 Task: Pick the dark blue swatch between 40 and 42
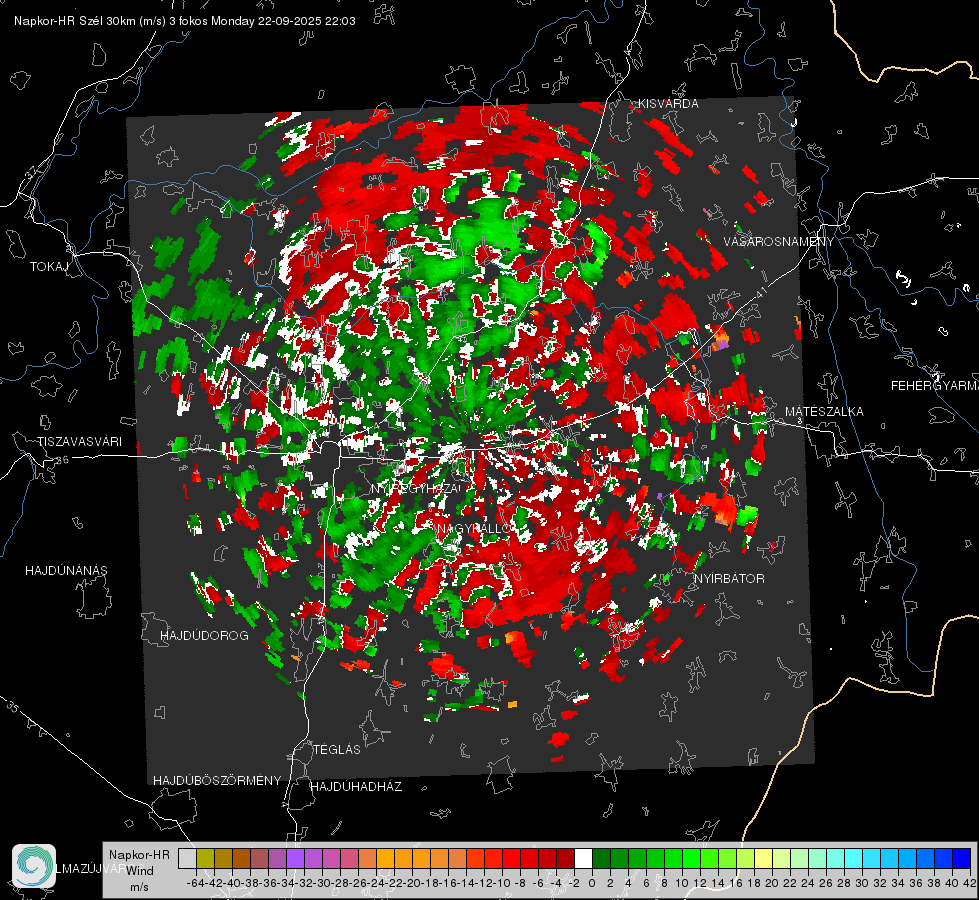pos(962,858)
